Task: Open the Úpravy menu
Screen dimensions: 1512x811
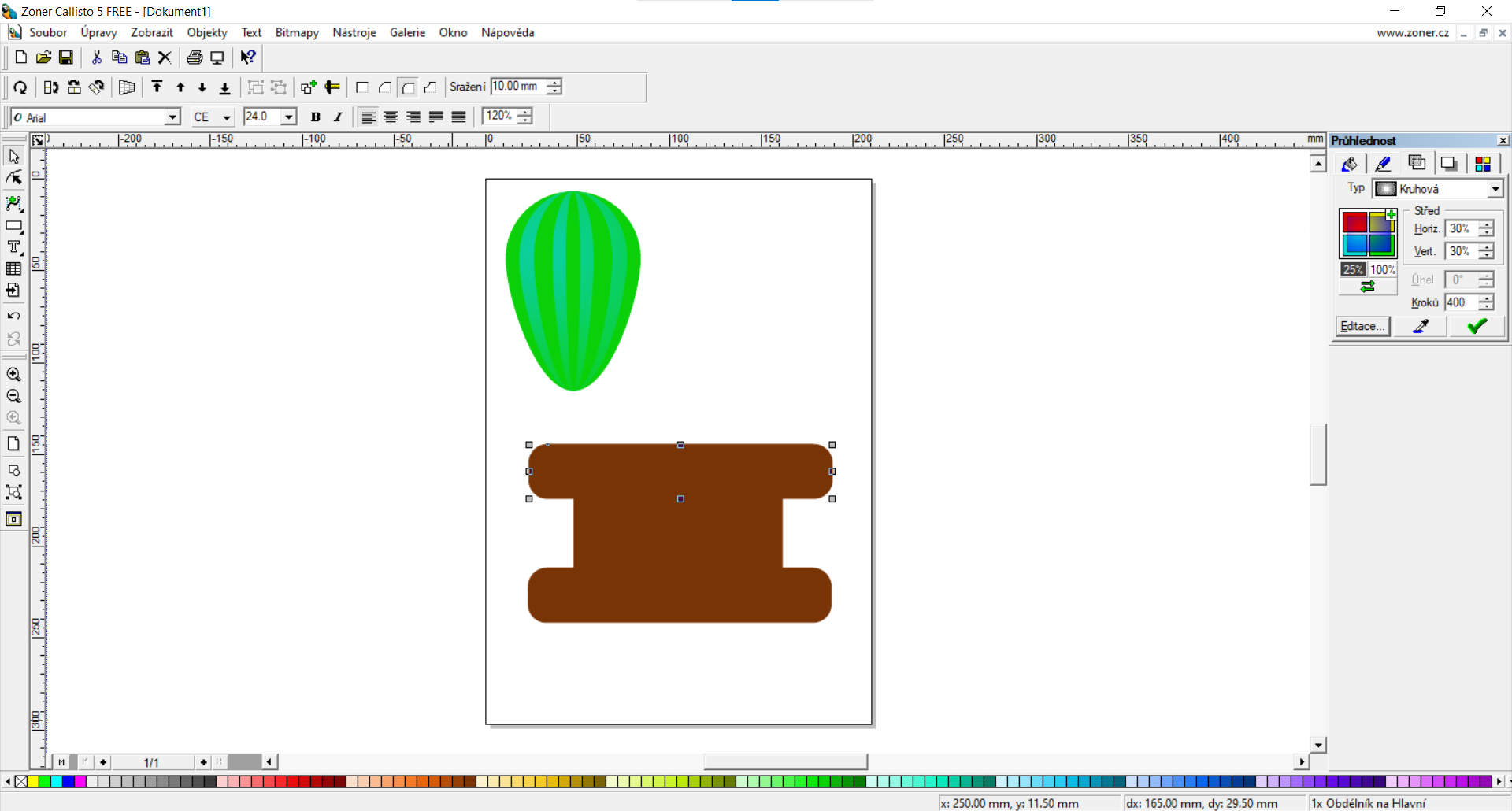Action: point(98,32)
